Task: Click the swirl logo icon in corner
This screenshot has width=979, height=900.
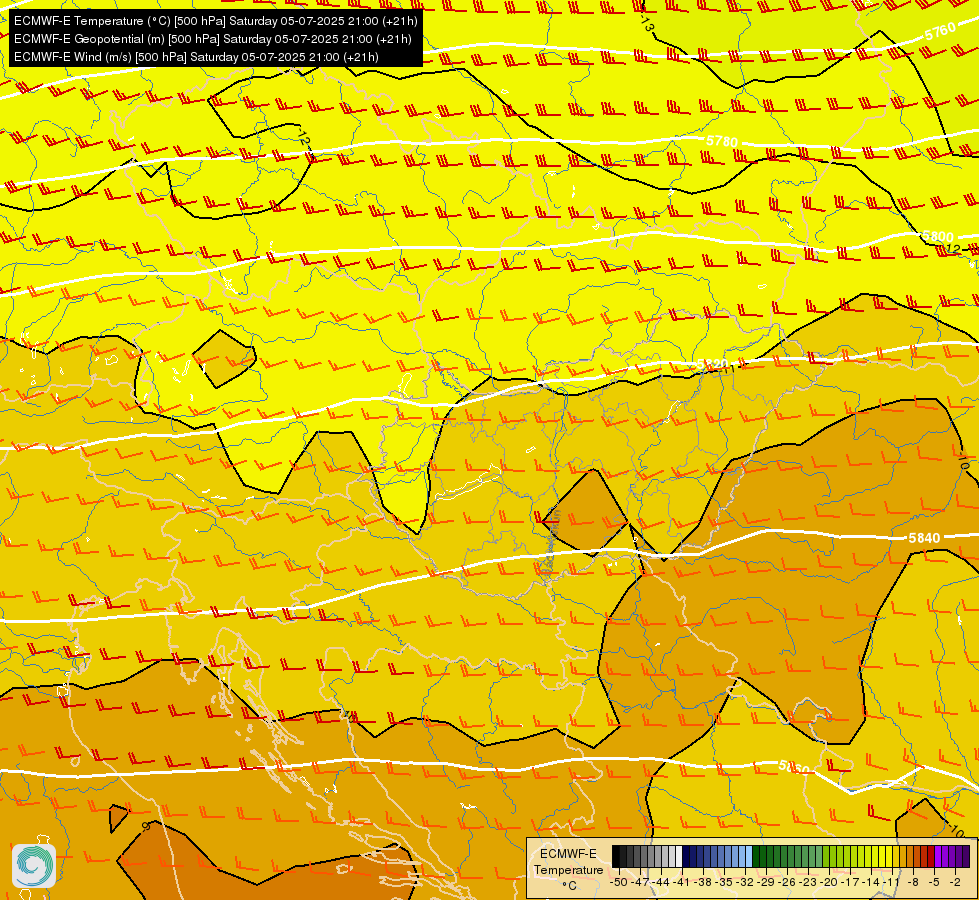Action: click(34, 866)
